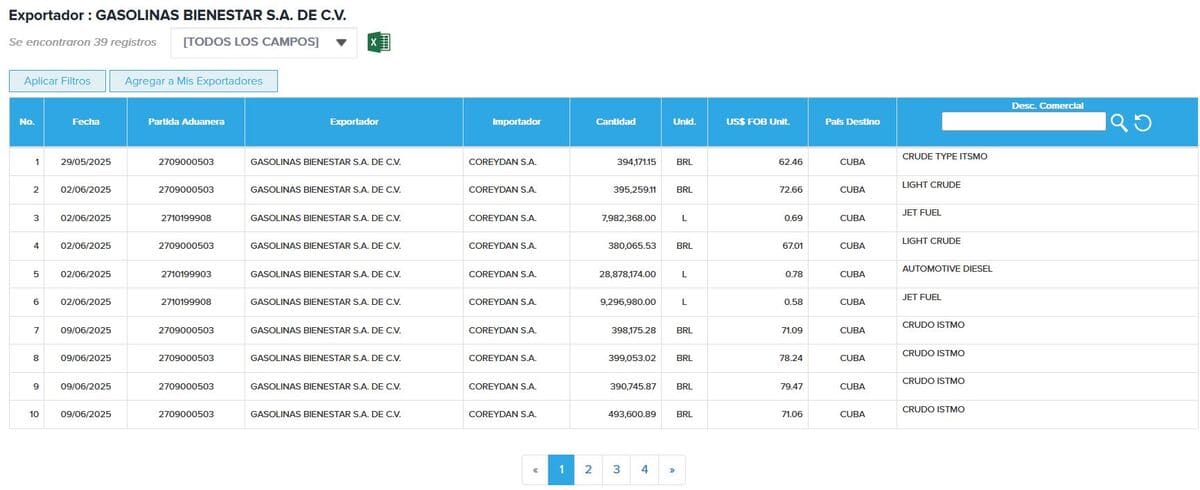This screenshot has width=1200, height=490.
Task: Click FOB unit price 67.01
Action: tap(792, 245)
